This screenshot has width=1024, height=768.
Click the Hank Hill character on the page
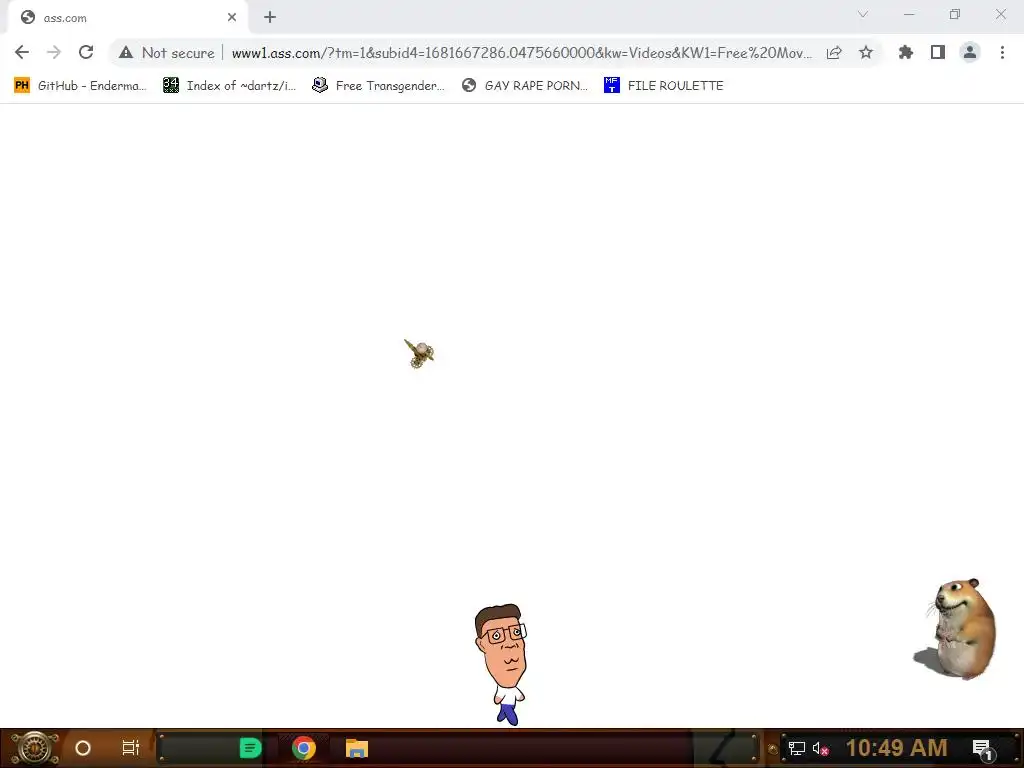point(502,664)
